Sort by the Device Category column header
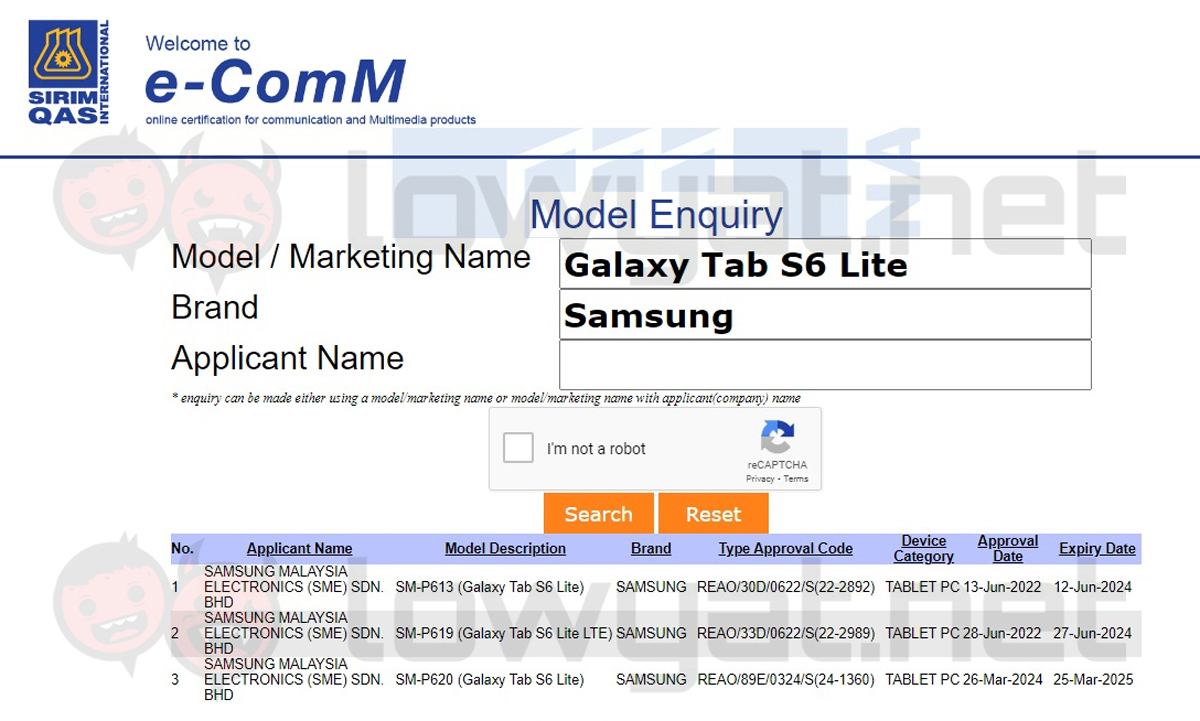Screen dimensions: 1200x721 (923, 548)
